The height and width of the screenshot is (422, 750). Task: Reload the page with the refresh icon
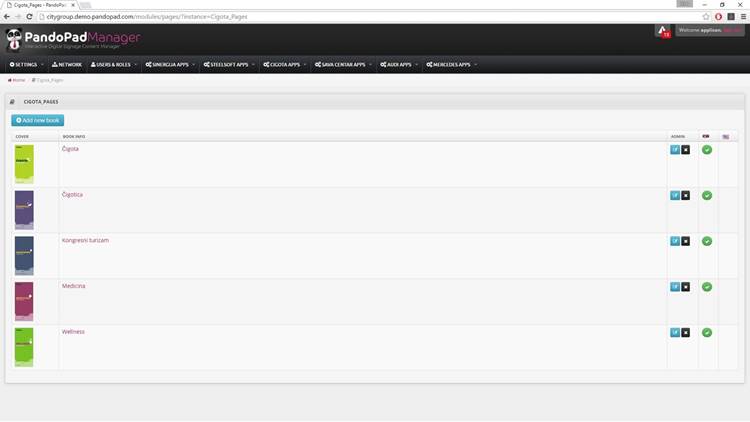pyautogui.click(x=29, y=17)
